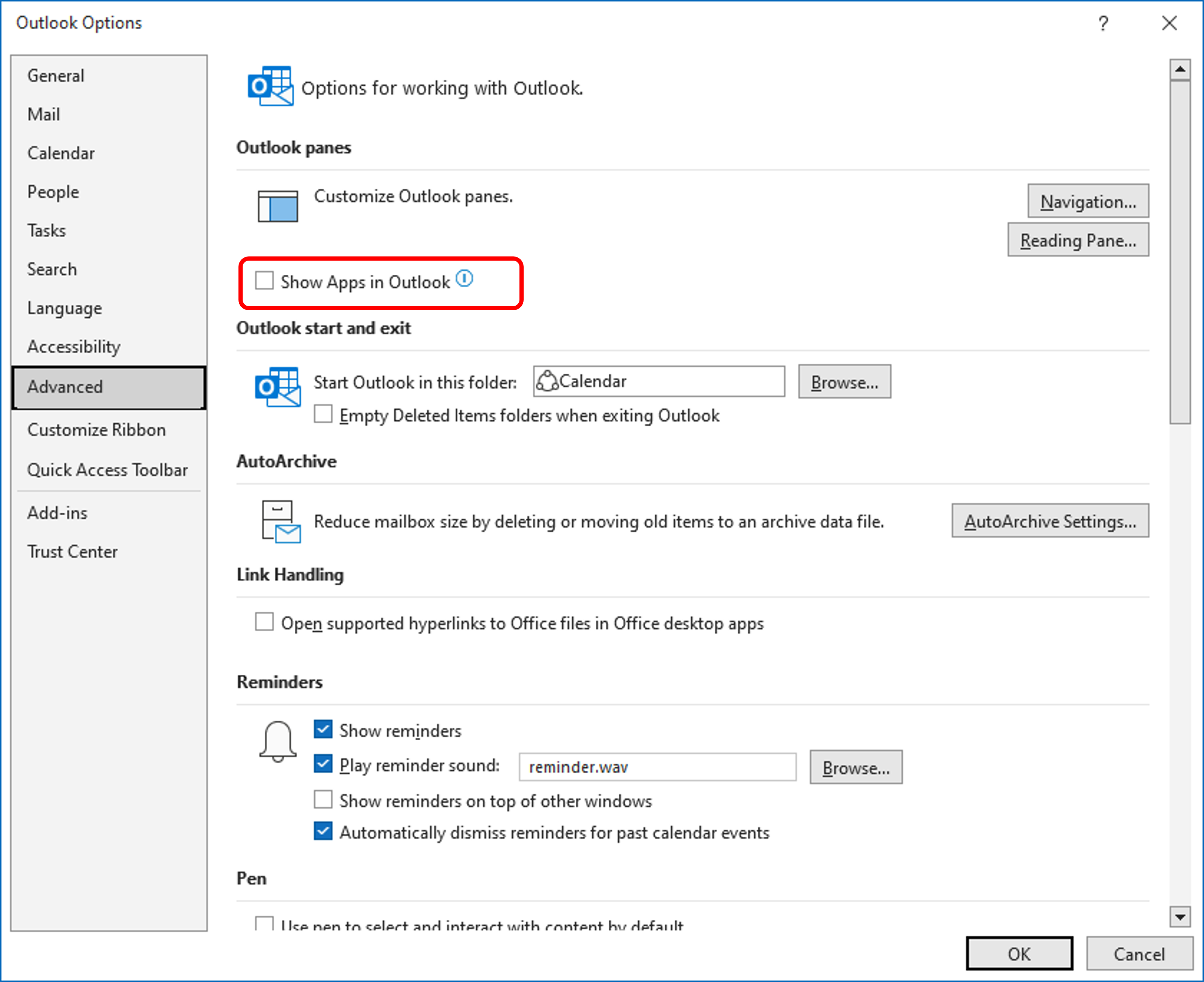Open Trust Center settings
Screen dimensions: 1204x982
108,552
